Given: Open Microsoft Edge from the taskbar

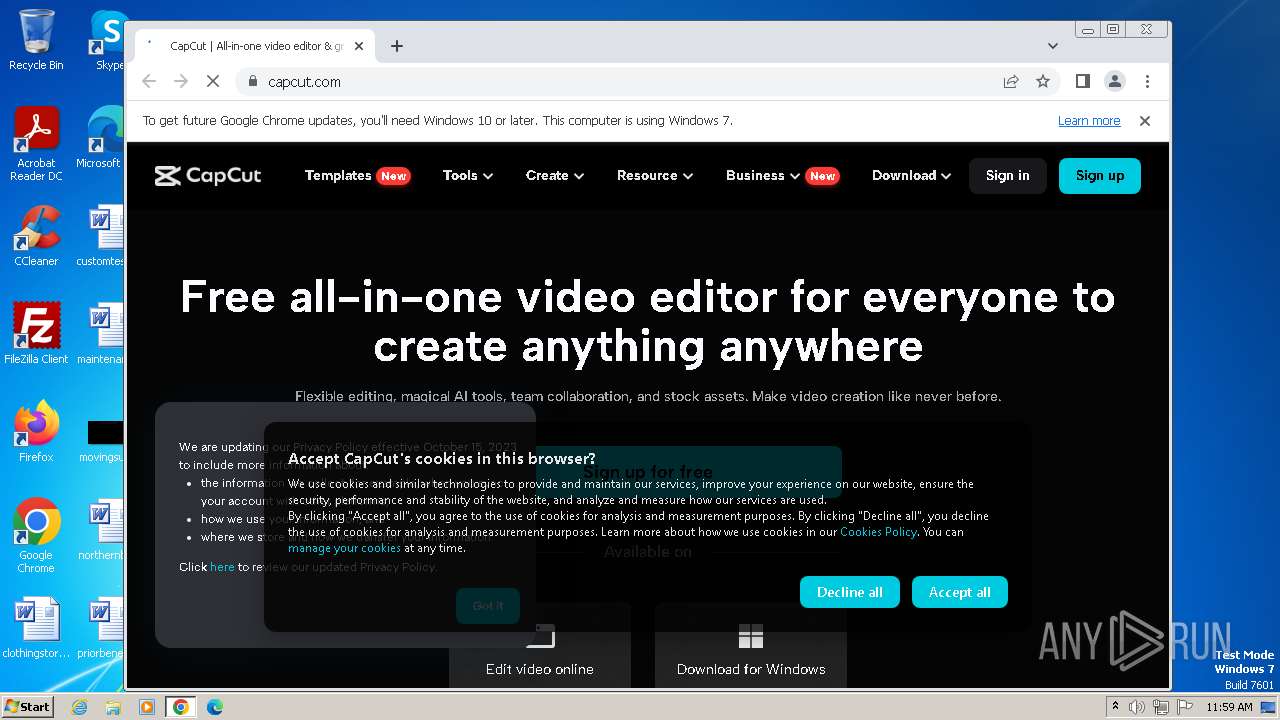Looking at the screenshot, I should (x=215, y=707).
